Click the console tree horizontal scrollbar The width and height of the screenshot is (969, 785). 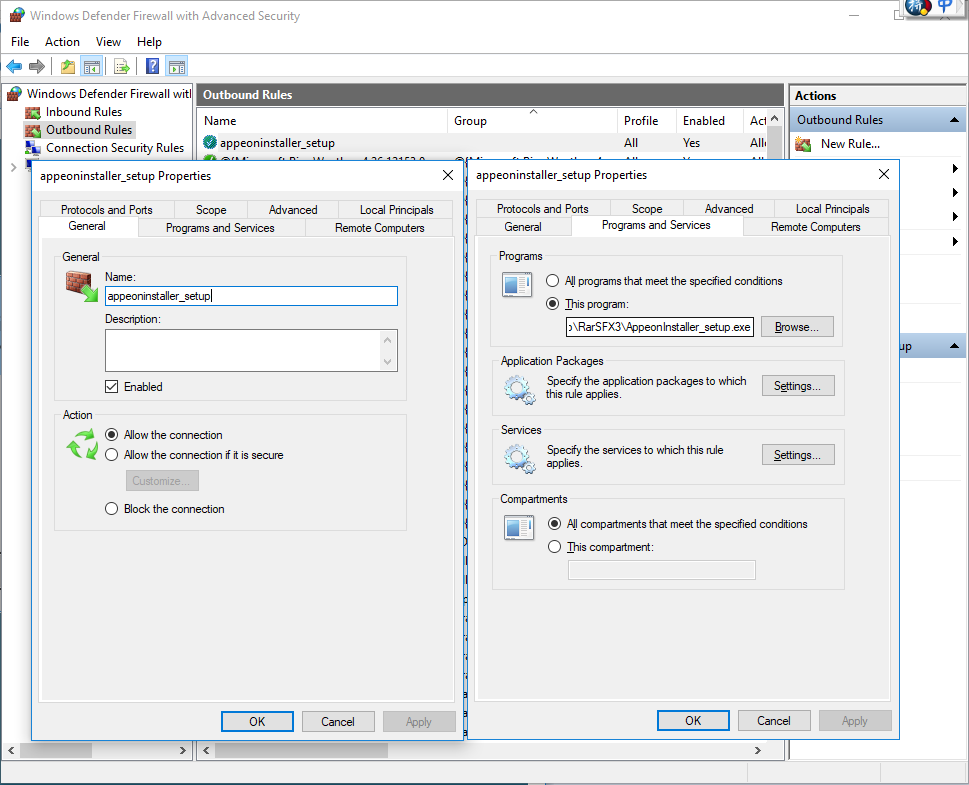pyautogui.click(x=97, y=750)
